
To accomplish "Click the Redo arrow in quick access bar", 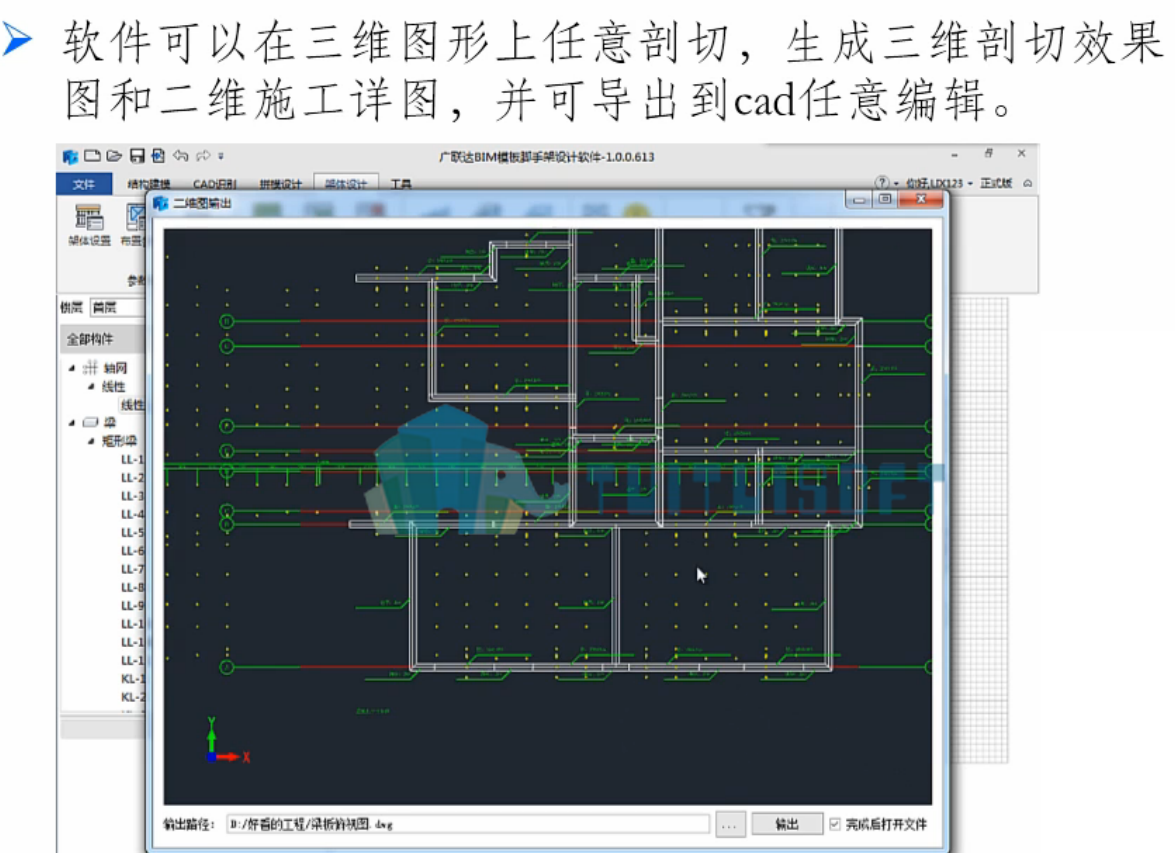I will [x=203, y=156].
